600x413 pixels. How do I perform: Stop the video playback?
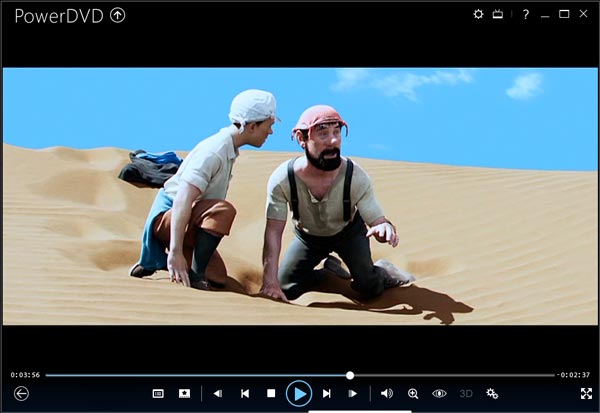tap(271, 393)
